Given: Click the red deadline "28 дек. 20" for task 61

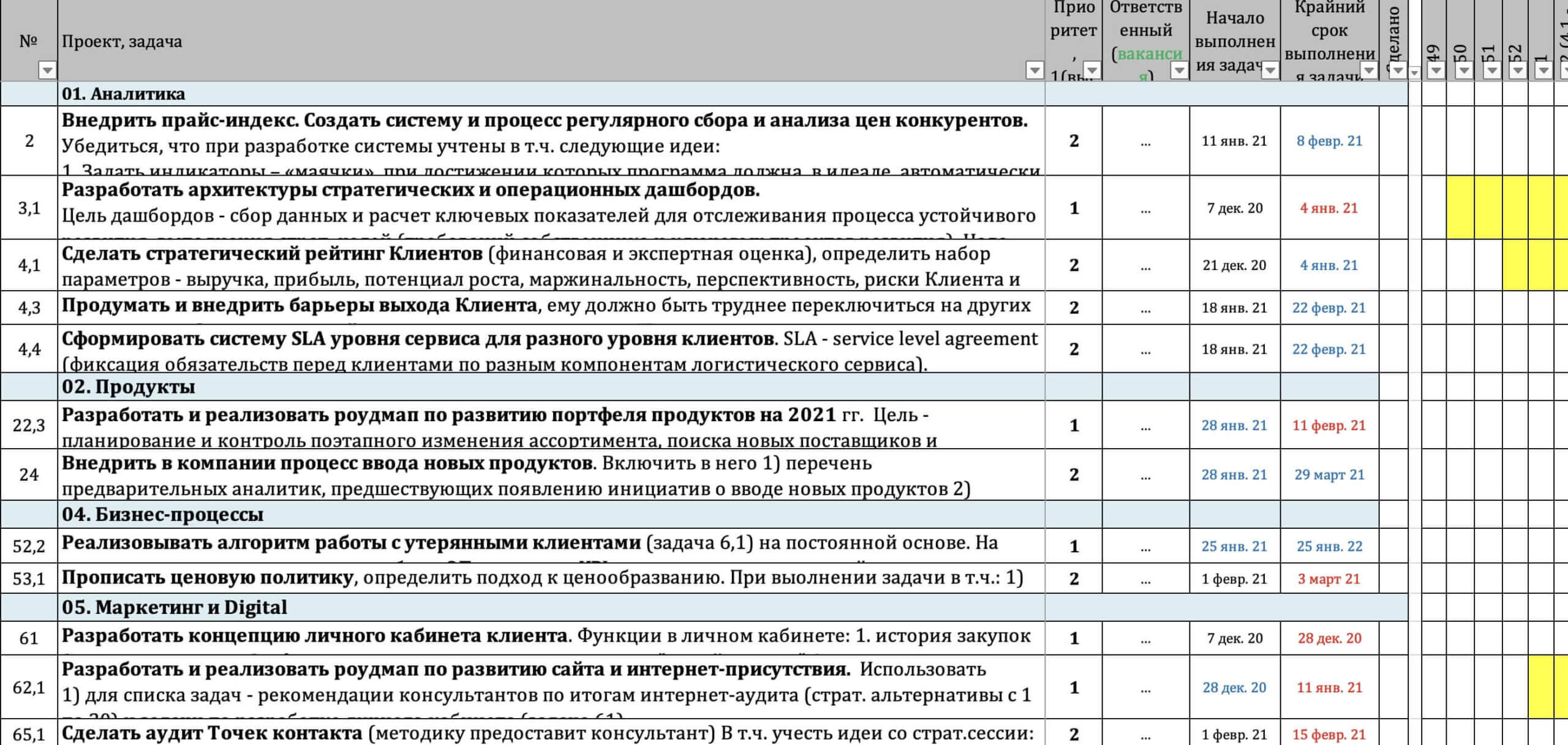Looking at the screenshot, I should pos(1330,638).
